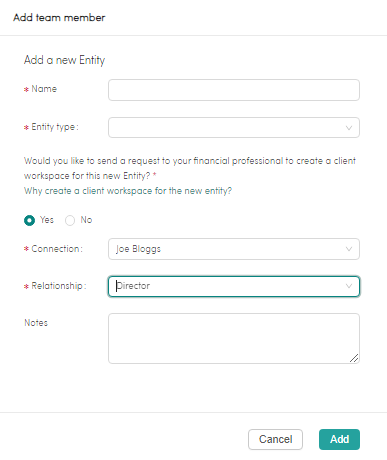Click the Relationship field chevron arrow
The height and width of the screenshot is (460, 387).
[349, 286]
